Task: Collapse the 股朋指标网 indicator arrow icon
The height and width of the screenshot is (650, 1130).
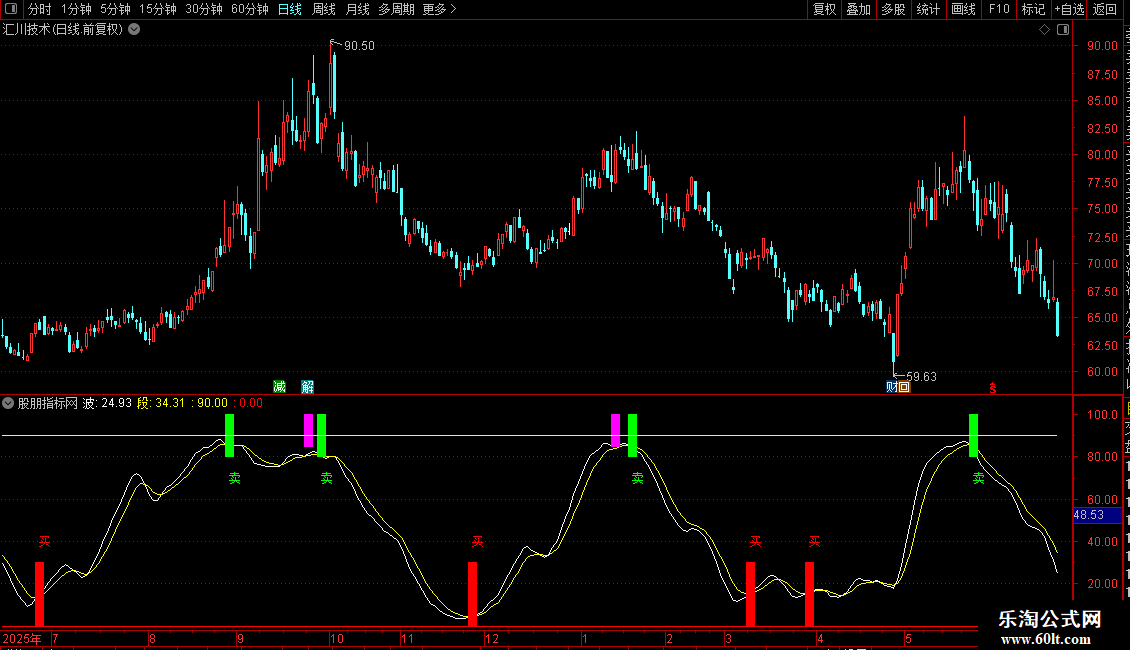Action: 8,403
